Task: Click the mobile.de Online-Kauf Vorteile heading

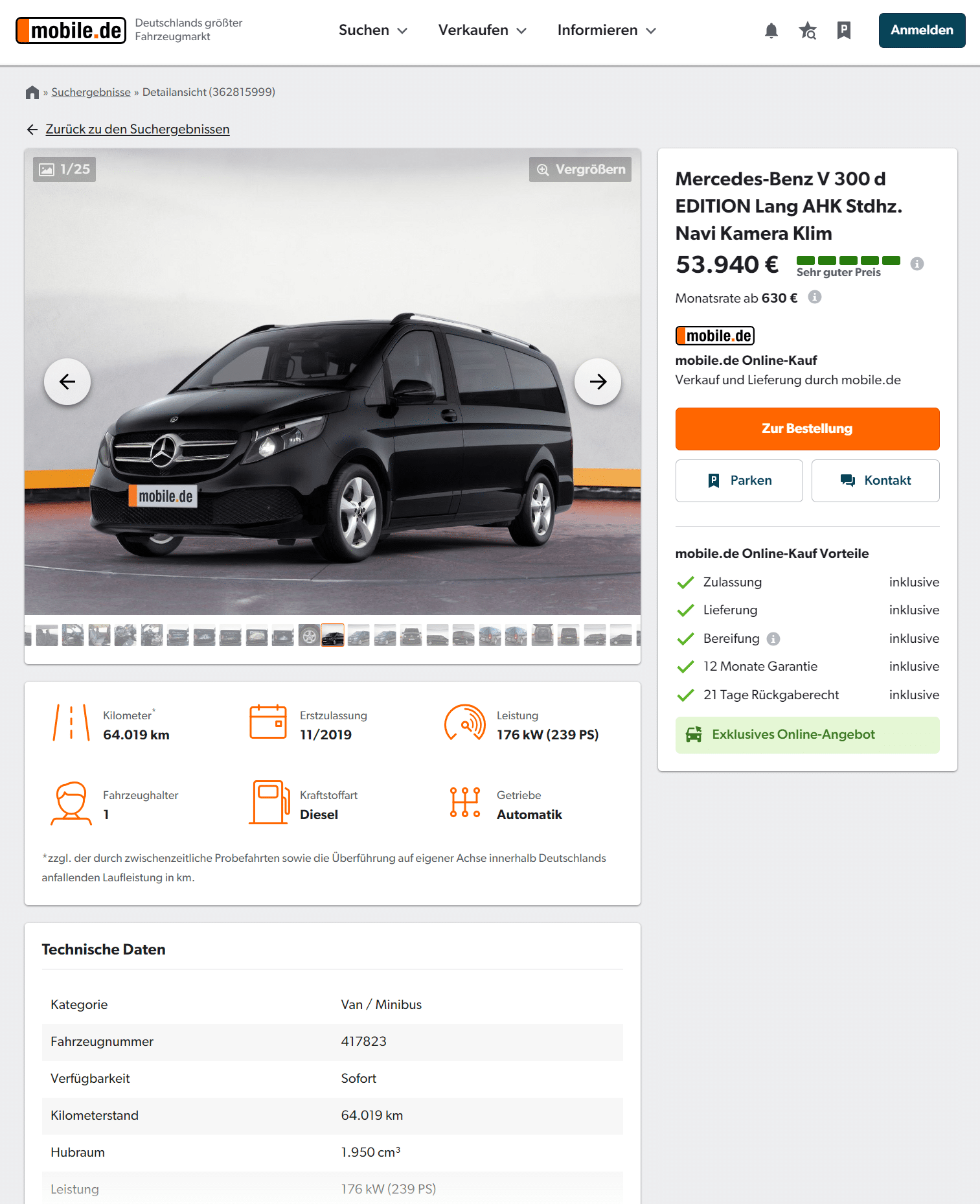Action: [x=772, y=553]
